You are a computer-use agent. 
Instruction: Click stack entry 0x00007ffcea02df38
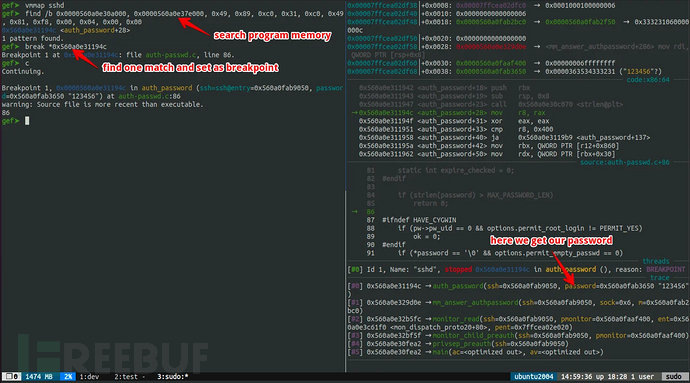tap(481, 5)
